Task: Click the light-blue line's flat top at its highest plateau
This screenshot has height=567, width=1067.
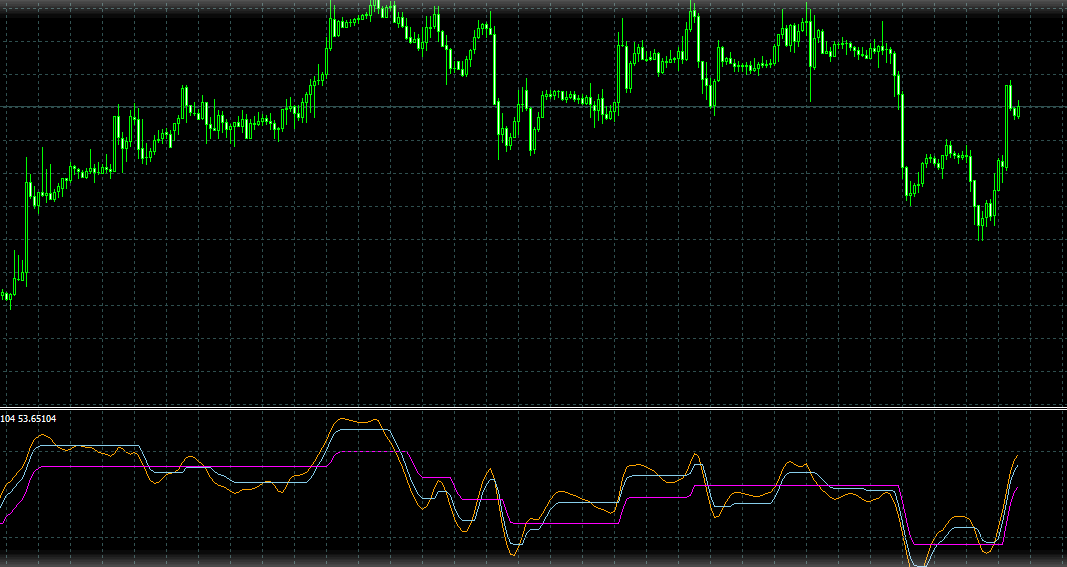Action: [362, 429]
